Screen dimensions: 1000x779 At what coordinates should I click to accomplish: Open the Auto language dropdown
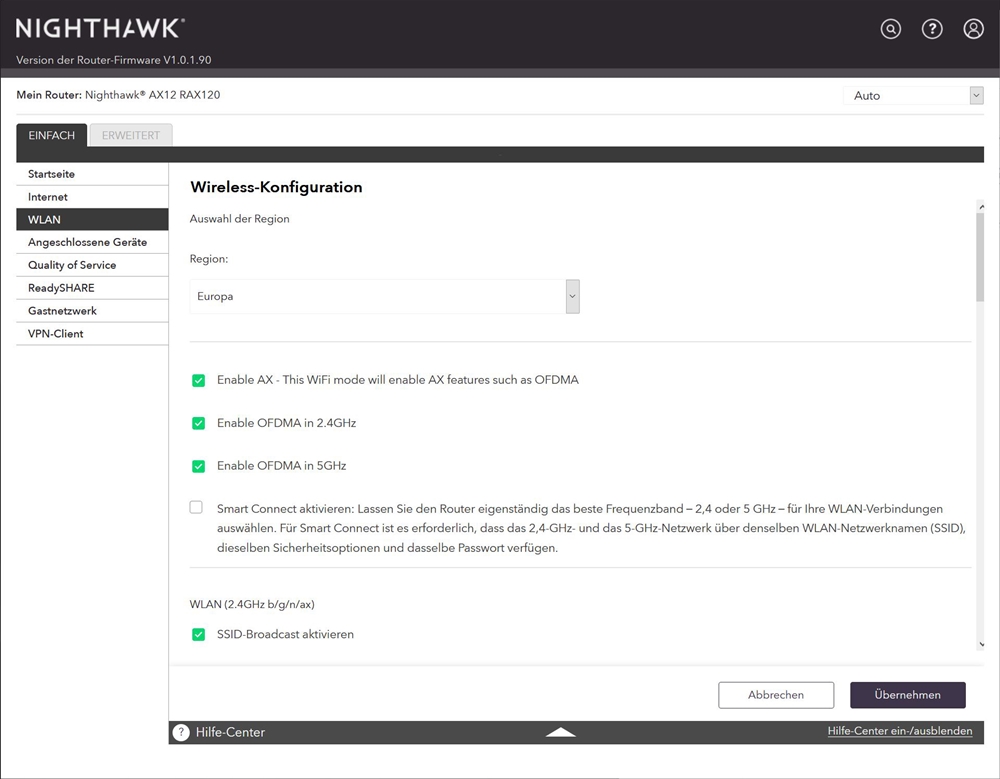pyautogui.click(x=913, y=96)
